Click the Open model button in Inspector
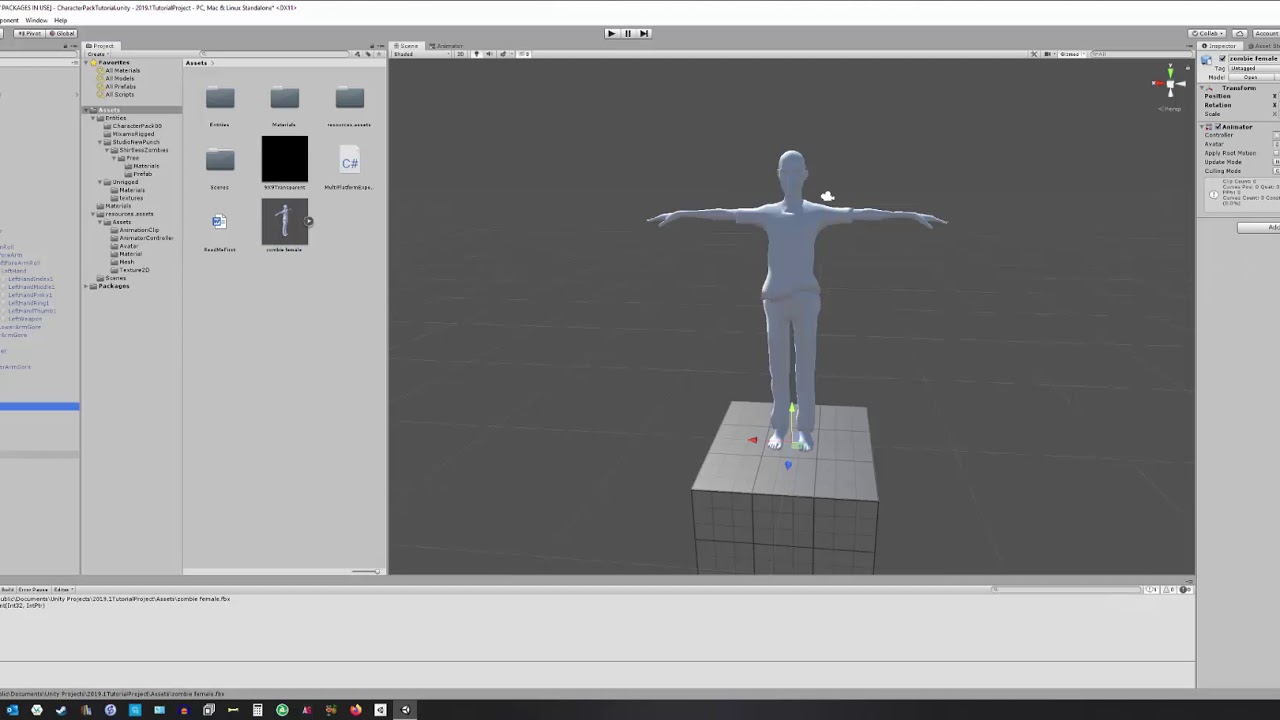The width and height of the screenshot is (1280, 720). (1251, 77)
